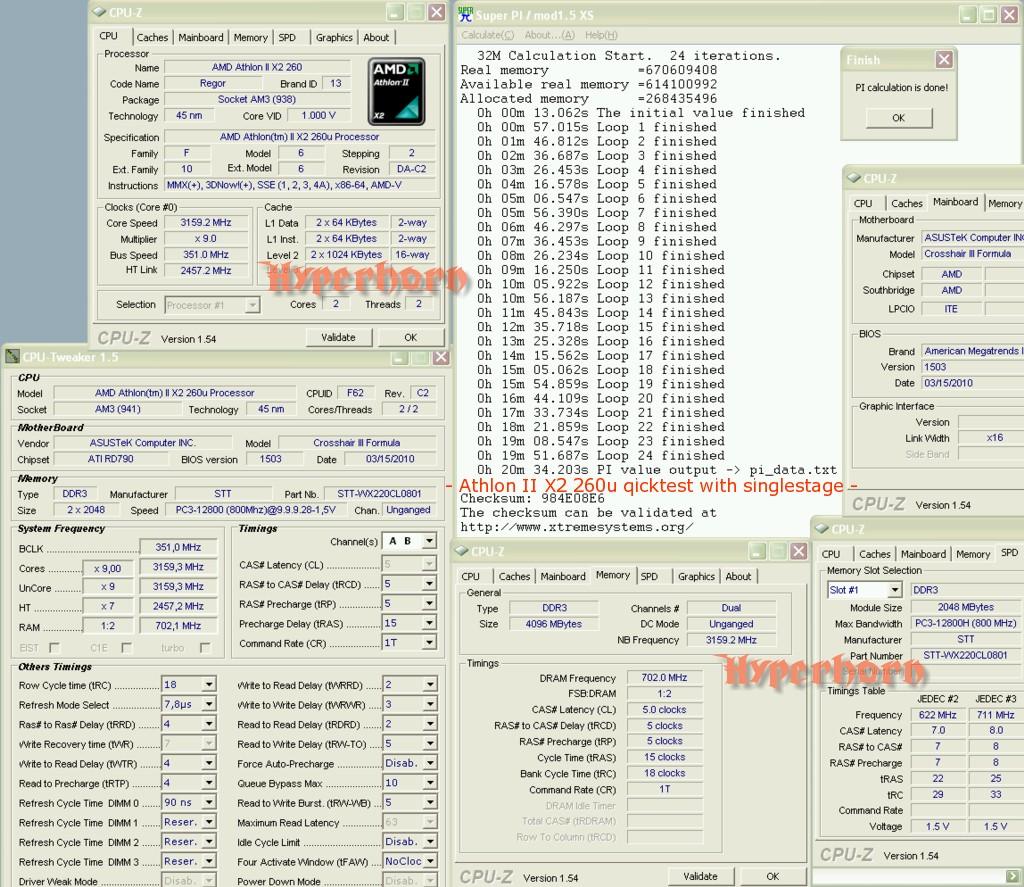1024x887 pixels.
Task: Open Precharge Delay (tRAS) dropdown
Action: pyautogui.click(x=429, y=623)
